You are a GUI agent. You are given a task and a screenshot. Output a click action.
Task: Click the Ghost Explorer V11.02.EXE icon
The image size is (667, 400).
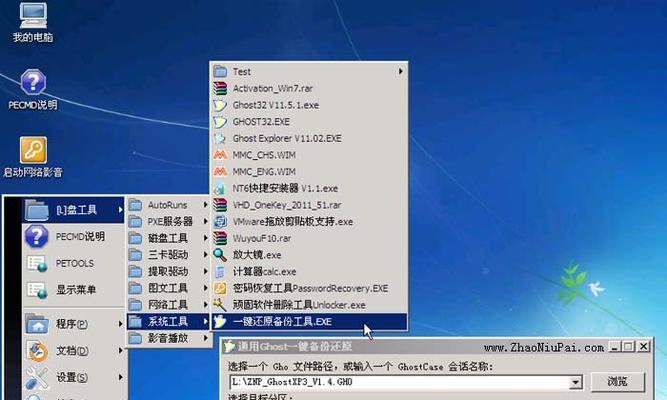220,138
